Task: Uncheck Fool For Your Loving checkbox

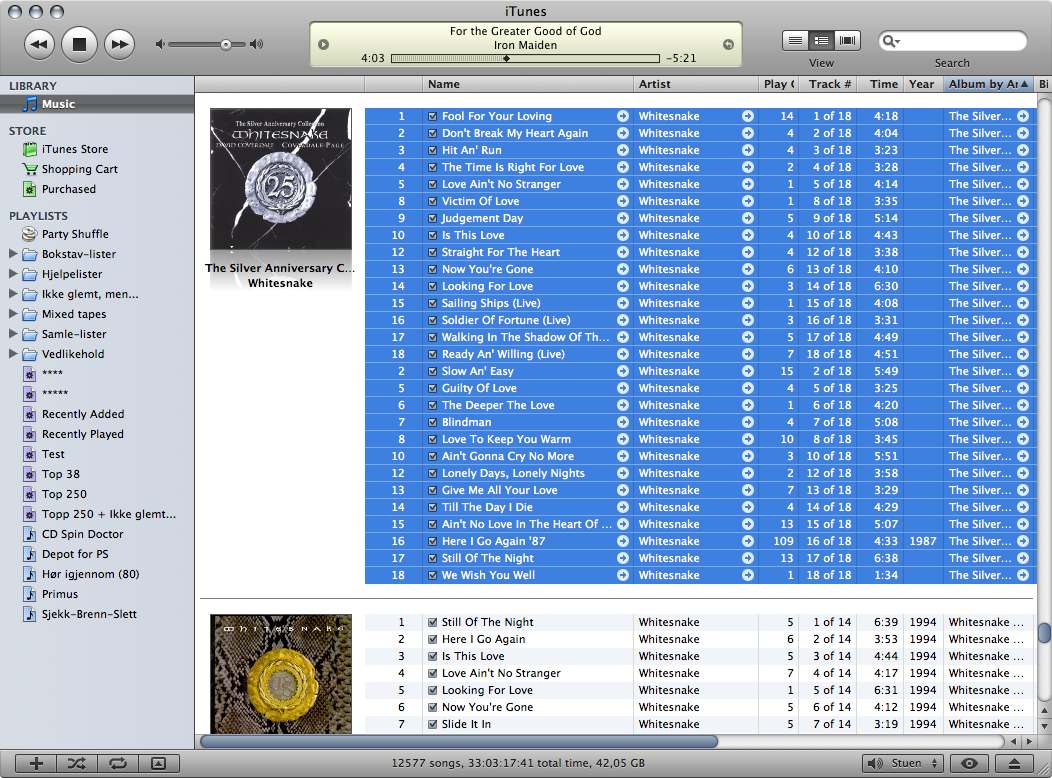Action: (433, 116)
